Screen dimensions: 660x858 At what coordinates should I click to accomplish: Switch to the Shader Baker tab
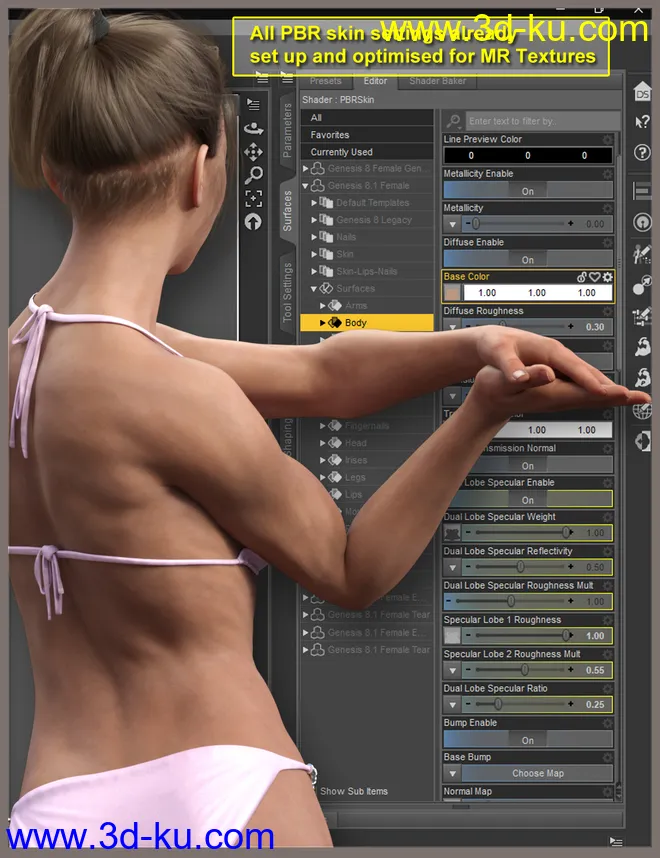point(438,81)
